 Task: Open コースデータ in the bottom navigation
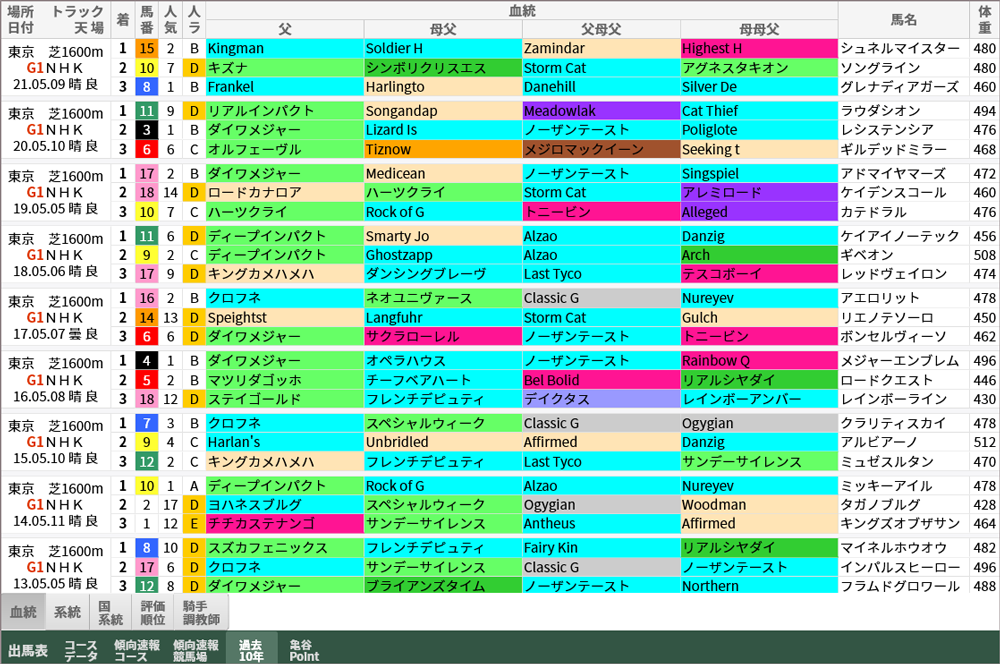click(81, 650)
